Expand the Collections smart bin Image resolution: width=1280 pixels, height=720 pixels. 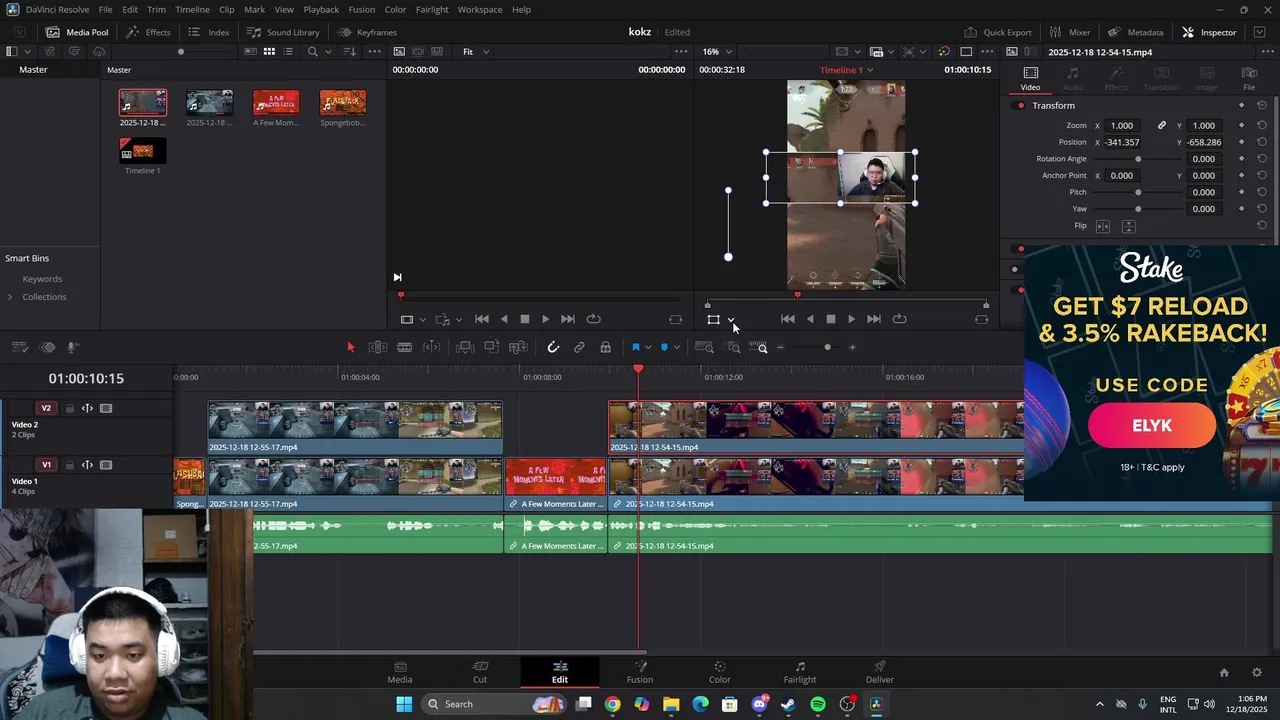pos(10,297)
